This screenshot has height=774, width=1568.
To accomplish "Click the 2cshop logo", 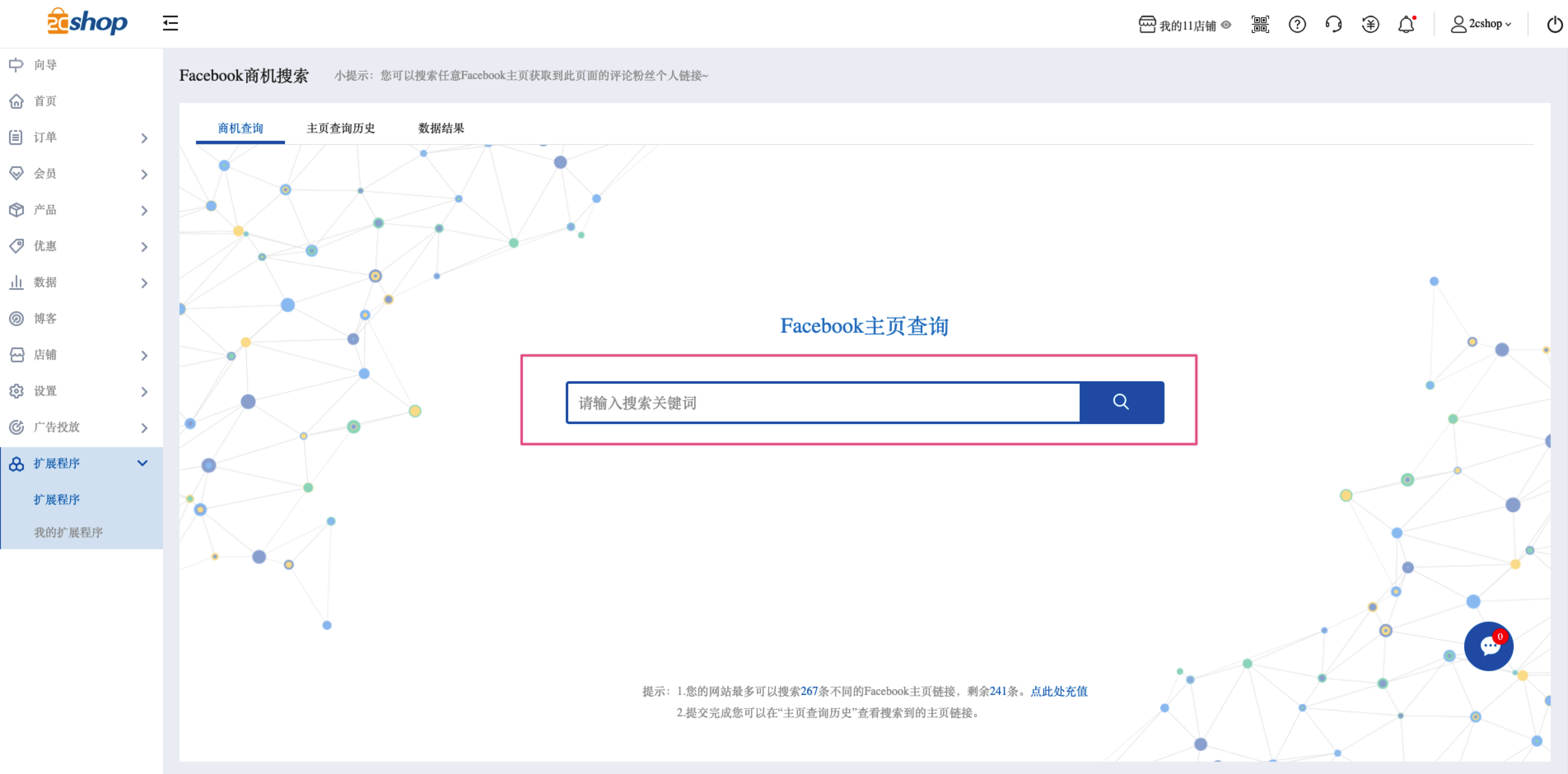I will tap(87, 23).
